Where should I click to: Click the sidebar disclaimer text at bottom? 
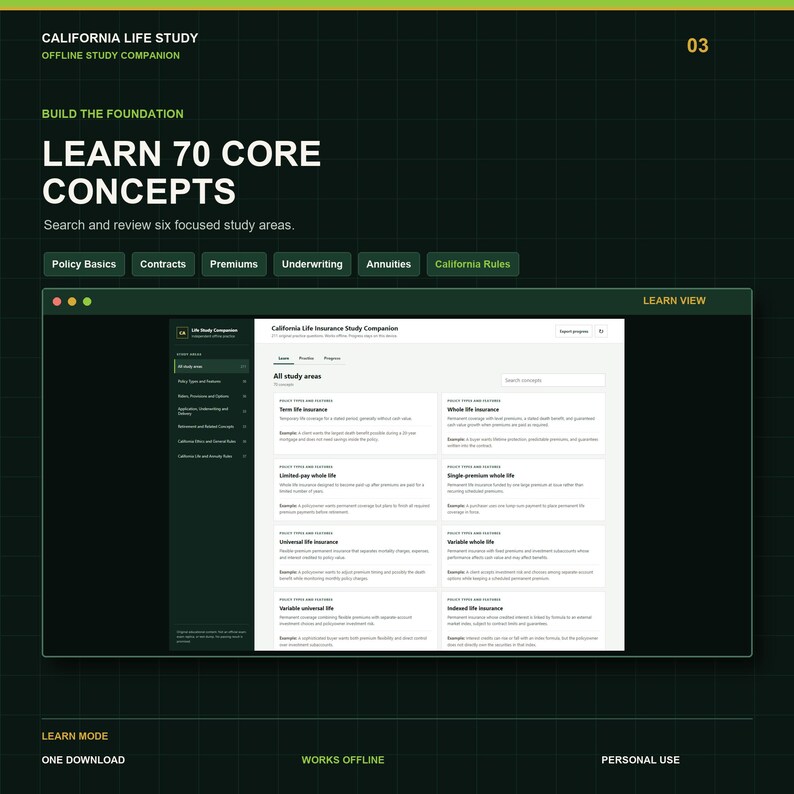211,637
